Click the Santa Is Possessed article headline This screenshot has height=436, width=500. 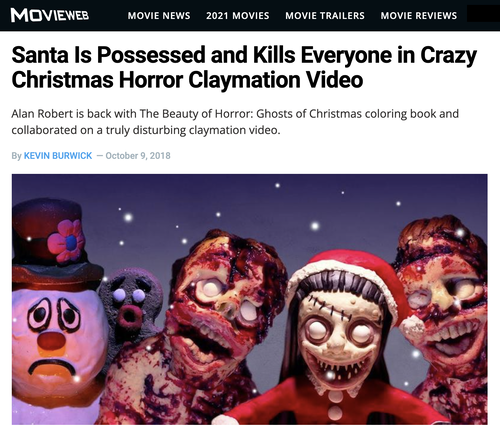pos(244,67)
